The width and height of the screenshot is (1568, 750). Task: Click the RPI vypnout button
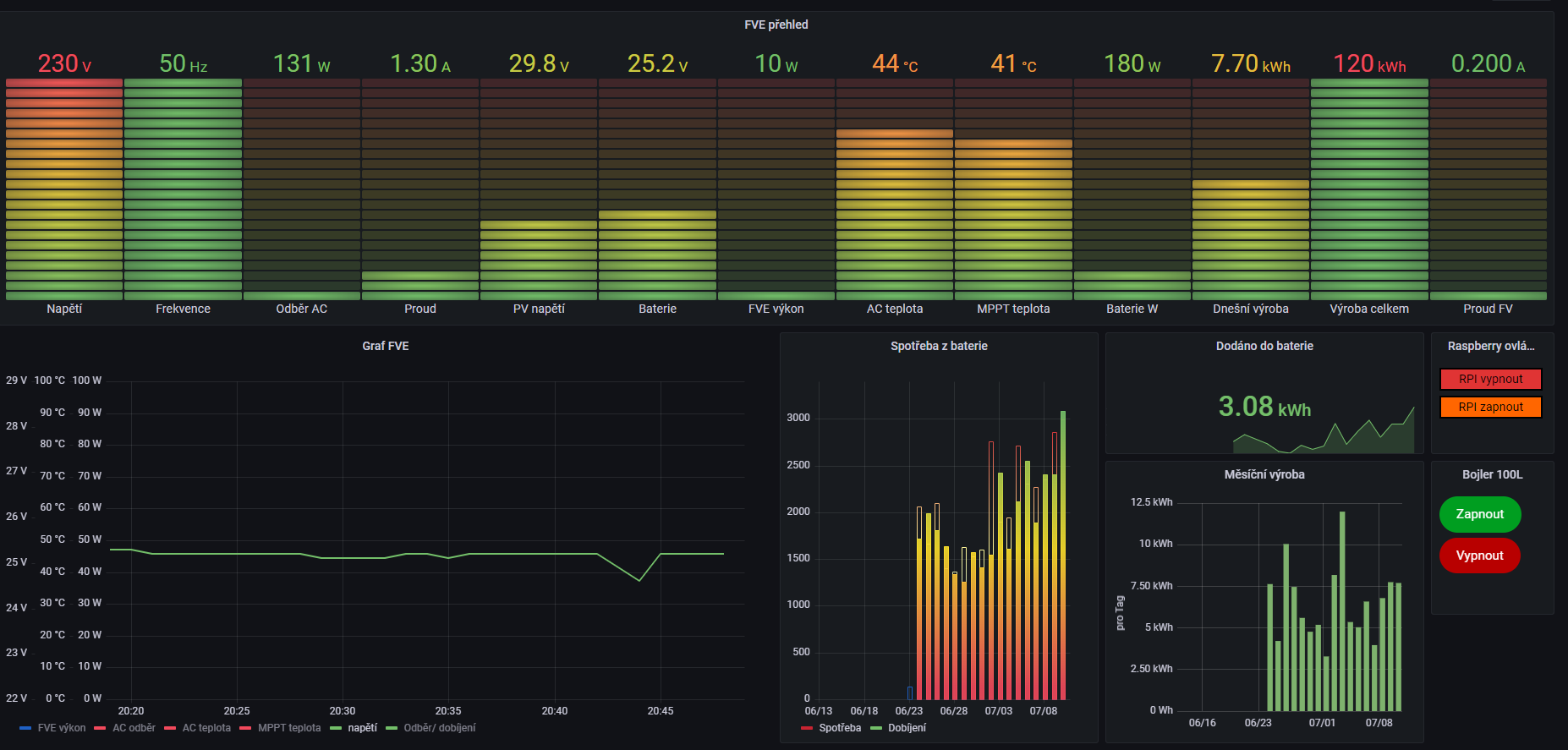(1490, 380)
